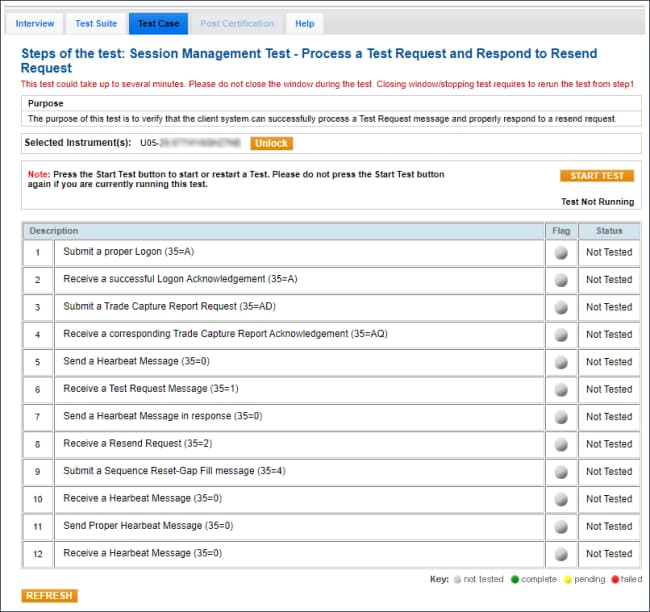Click the Description column header
Screen dimensions: 650x612
[54, 231]
